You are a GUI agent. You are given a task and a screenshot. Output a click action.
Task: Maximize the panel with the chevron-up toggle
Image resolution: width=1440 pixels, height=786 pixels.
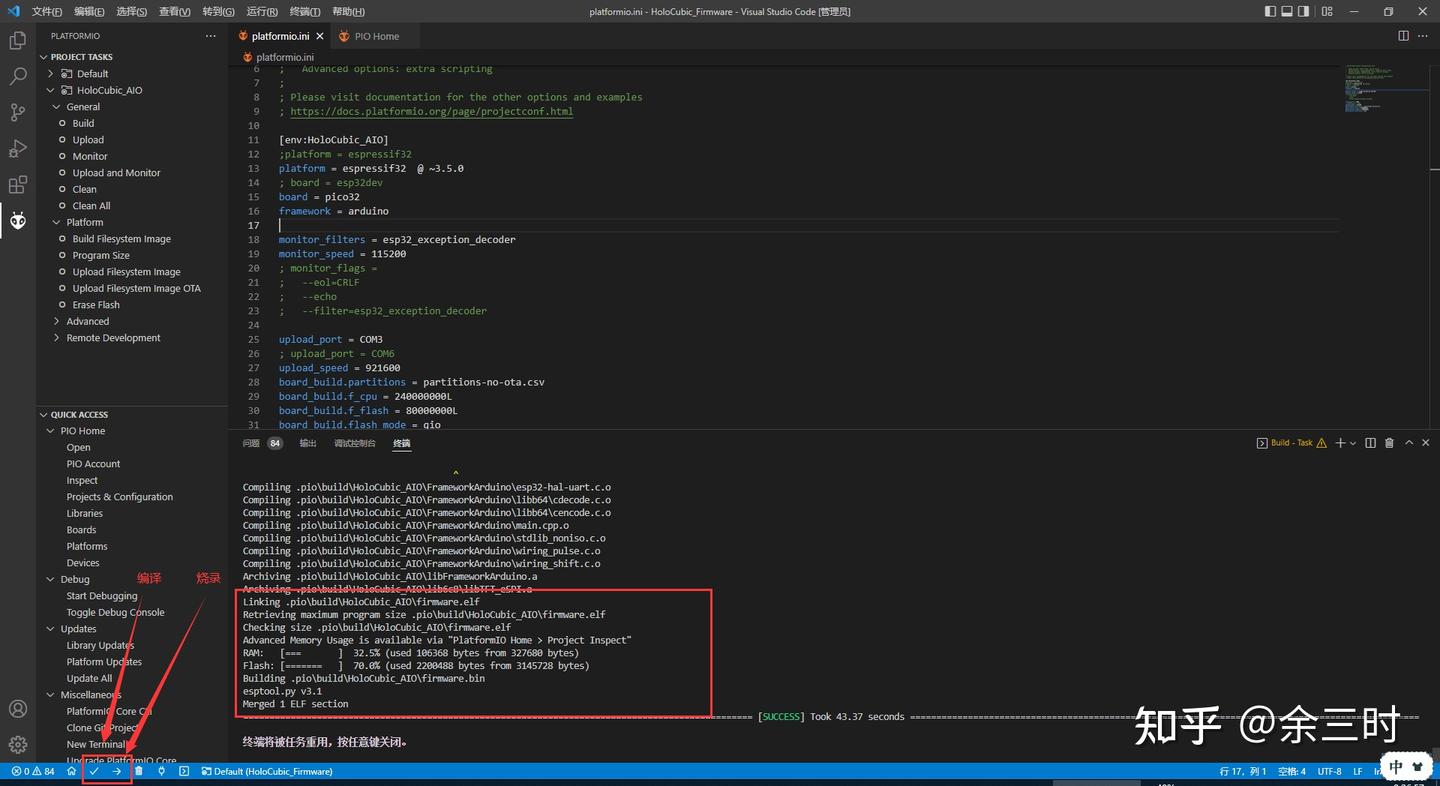pos(1409,442)
